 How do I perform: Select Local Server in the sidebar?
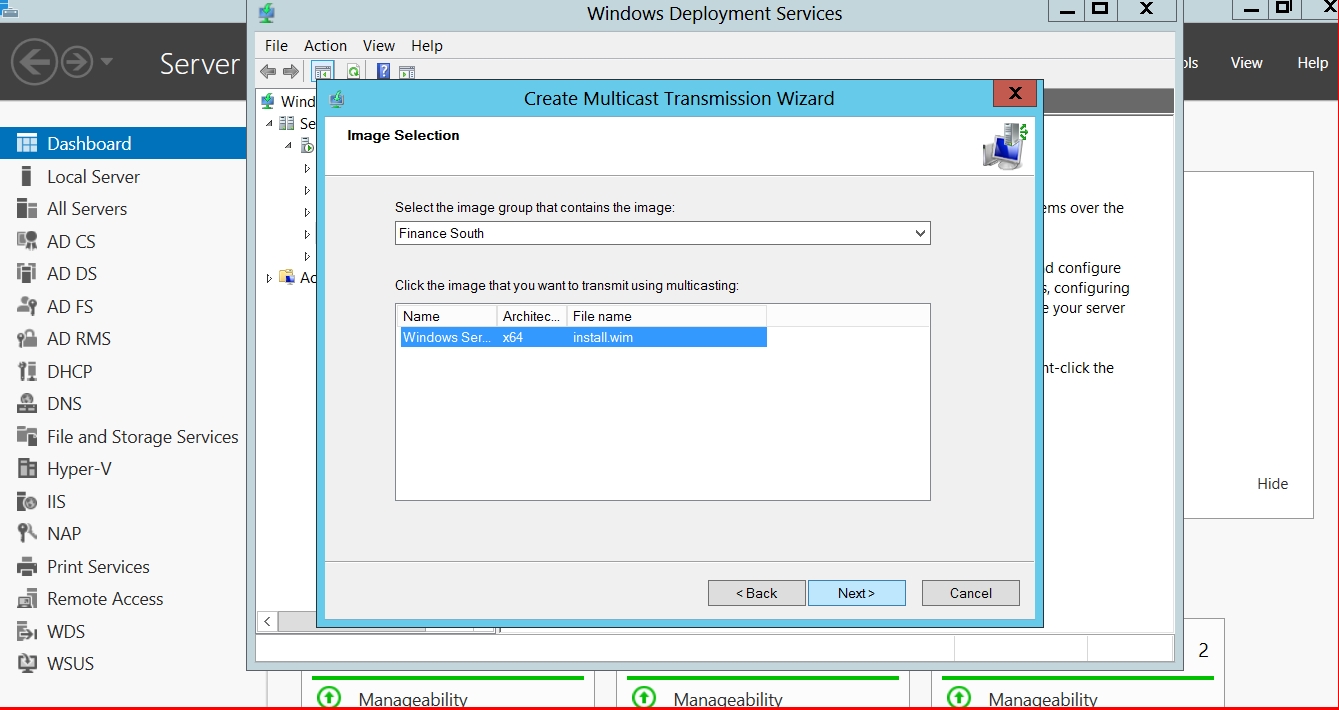(x=123, y=176)
